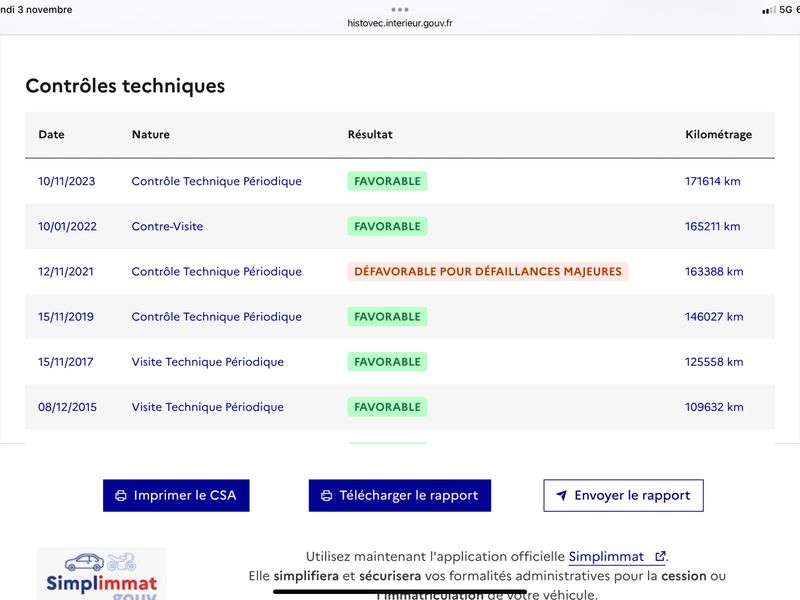Tap the three dots above the address bar
Screen dimensions: 800x600
click(400, 10)
